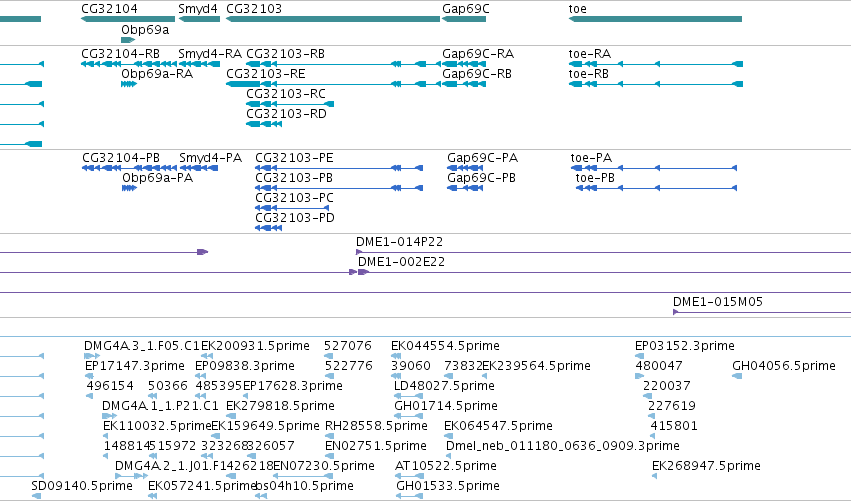Open the toe gene label
Image resolution: width=851 pixels, height=501 pixels.
577,9
